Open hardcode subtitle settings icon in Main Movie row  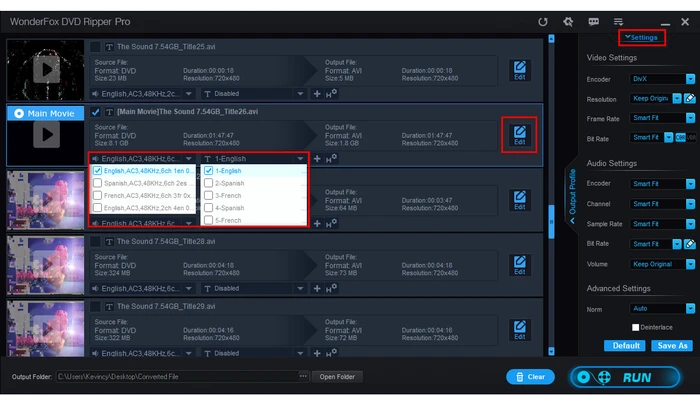[331, 158]
